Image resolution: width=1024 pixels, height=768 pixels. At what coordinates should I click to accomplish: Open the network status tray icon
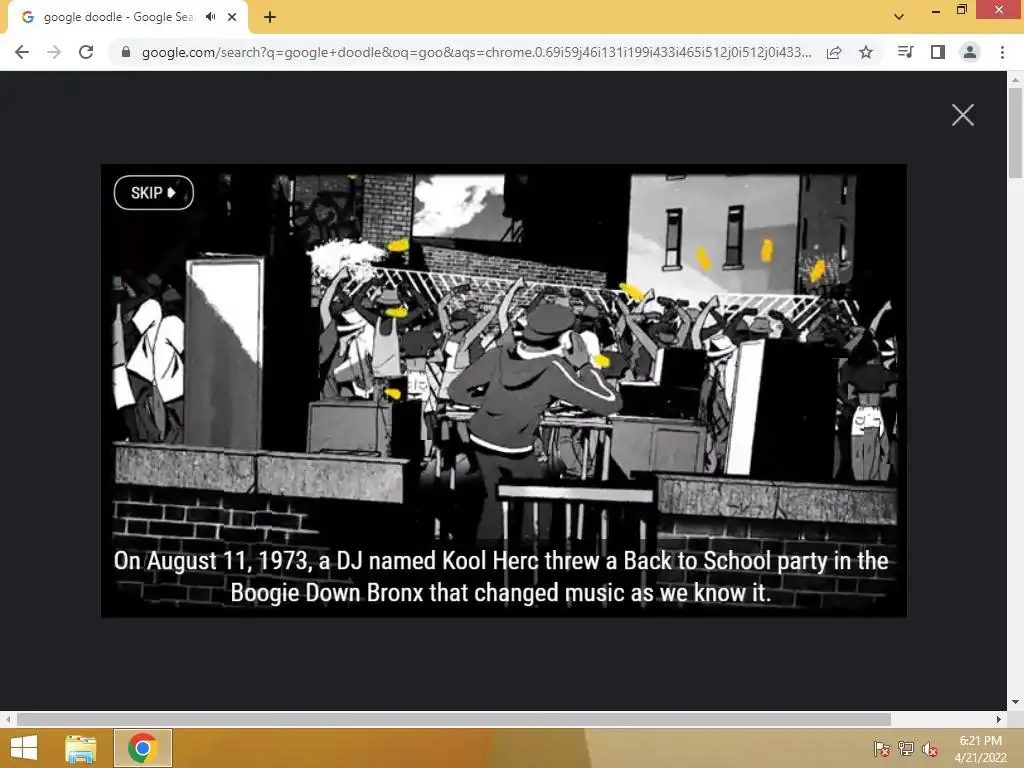click(905, 748)
